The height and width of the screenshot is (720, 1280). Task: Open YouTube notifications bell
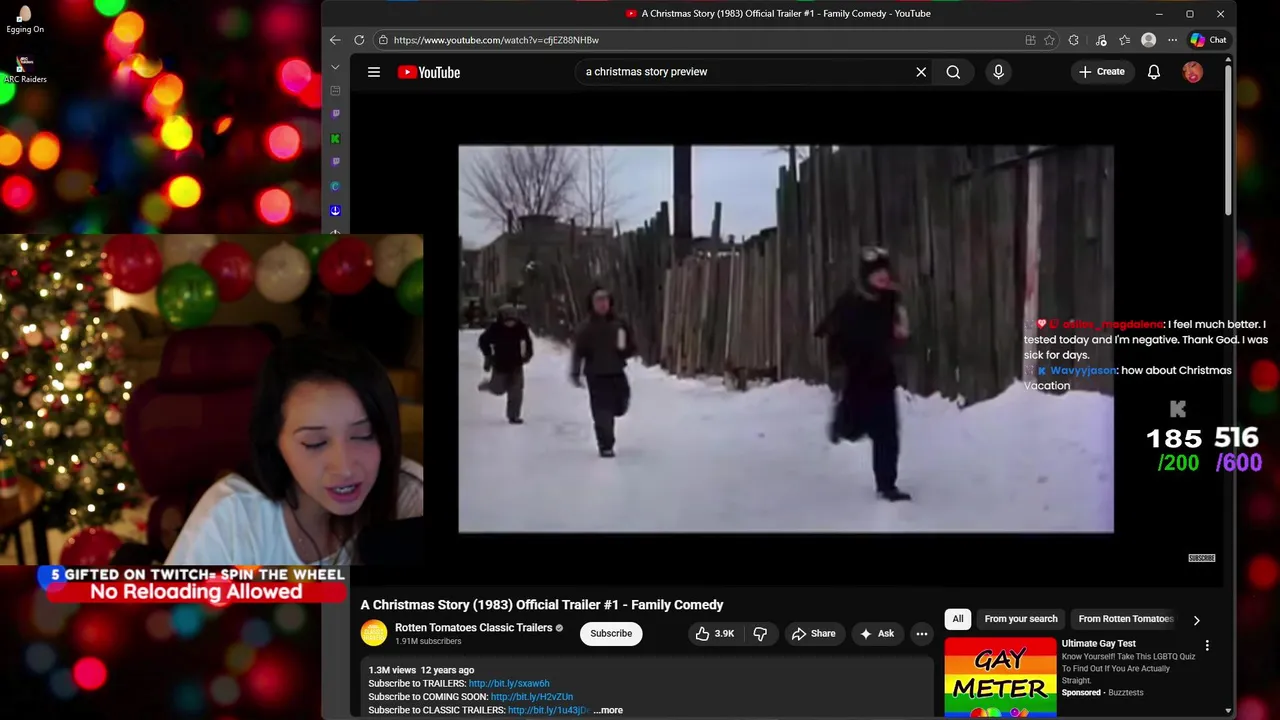coord(1154,72)
